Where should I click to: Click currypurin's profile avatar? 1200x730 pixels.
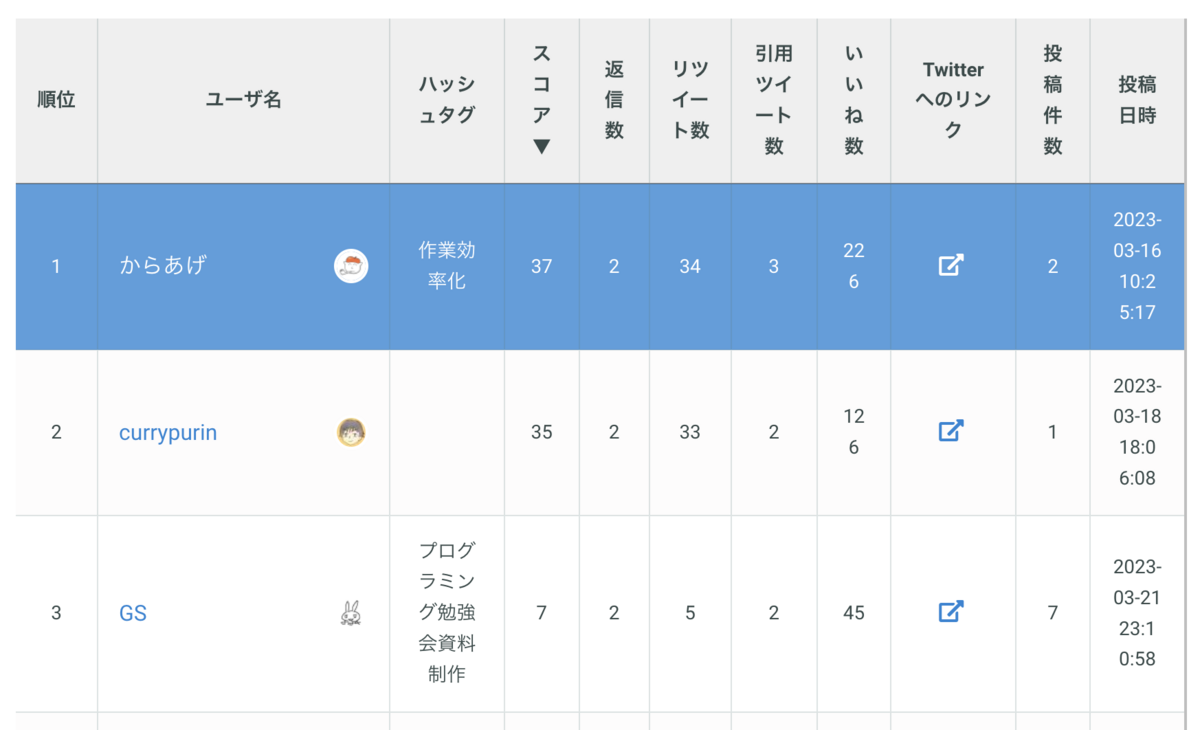[351, 432]
